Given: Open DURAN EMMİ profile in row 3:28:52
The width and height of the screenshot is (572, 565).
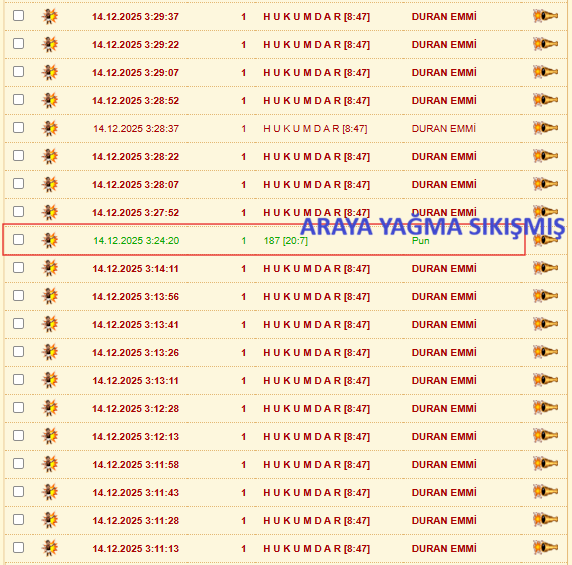Looking at the screenshot, I should coord(444,100).
